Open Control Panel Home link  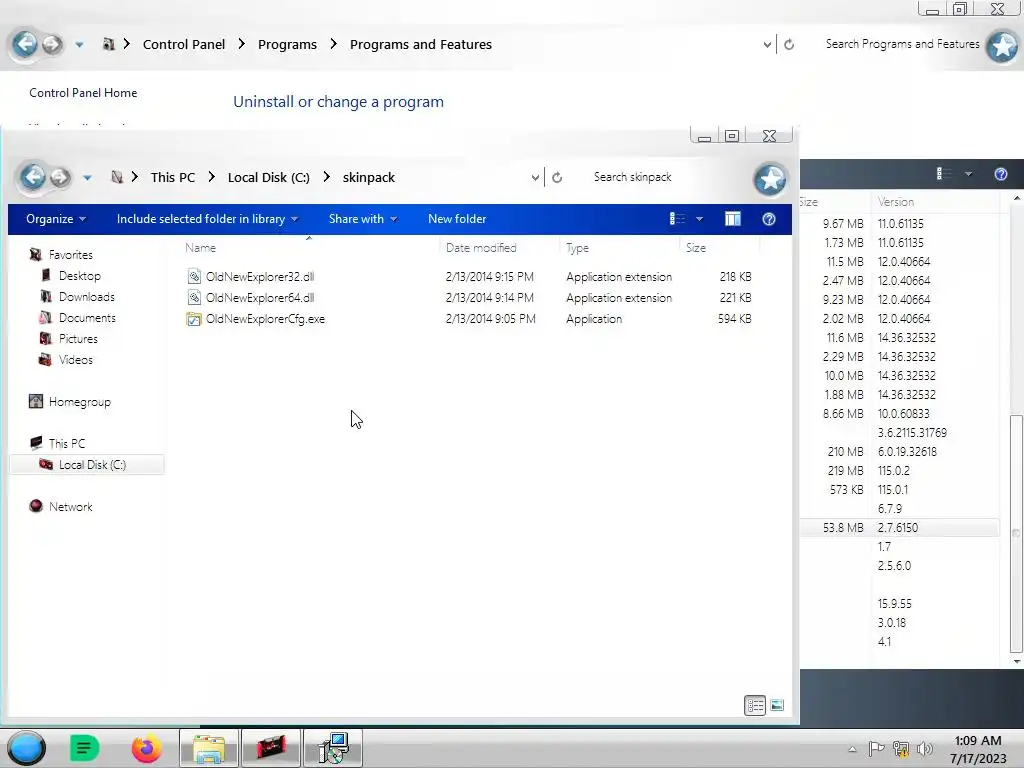(83, 93)
